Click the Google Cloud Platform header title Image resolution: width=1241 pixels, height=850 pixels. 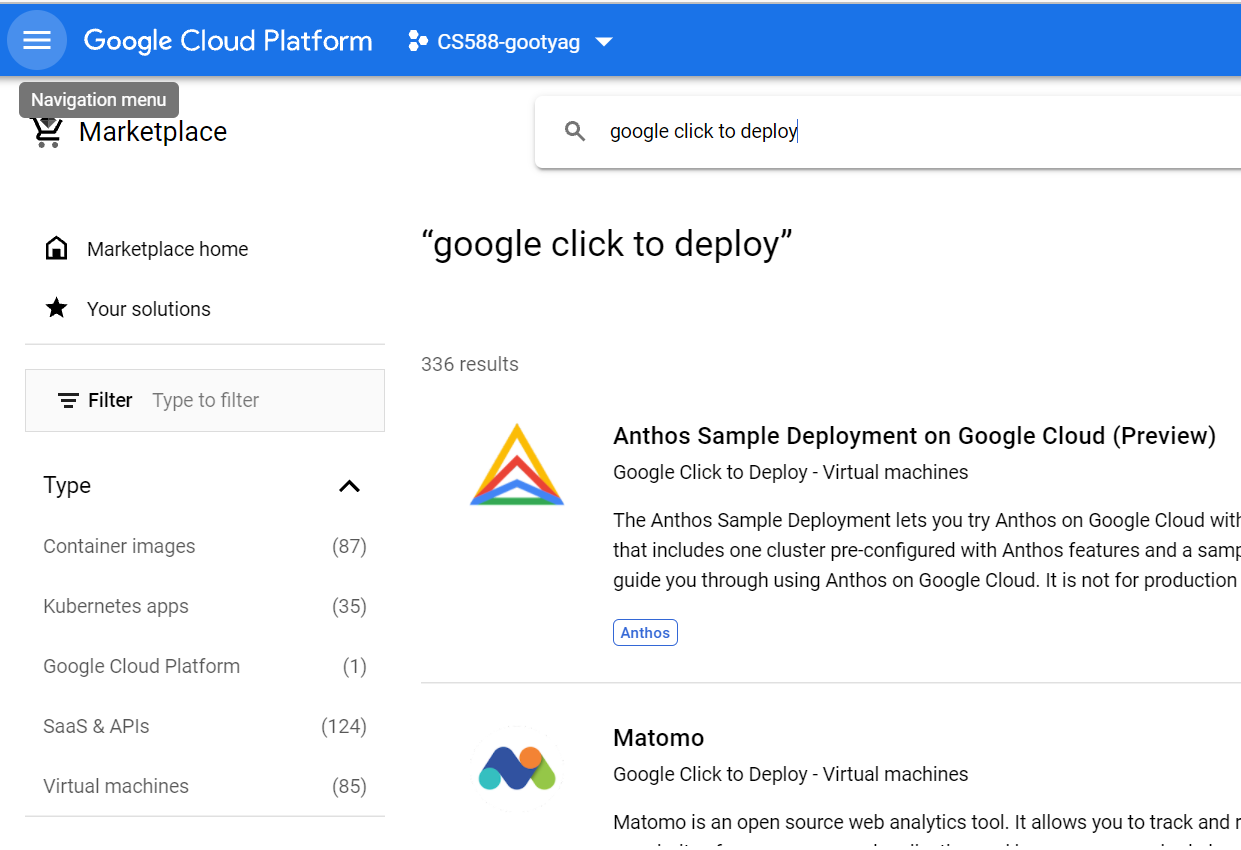[228, 41]
